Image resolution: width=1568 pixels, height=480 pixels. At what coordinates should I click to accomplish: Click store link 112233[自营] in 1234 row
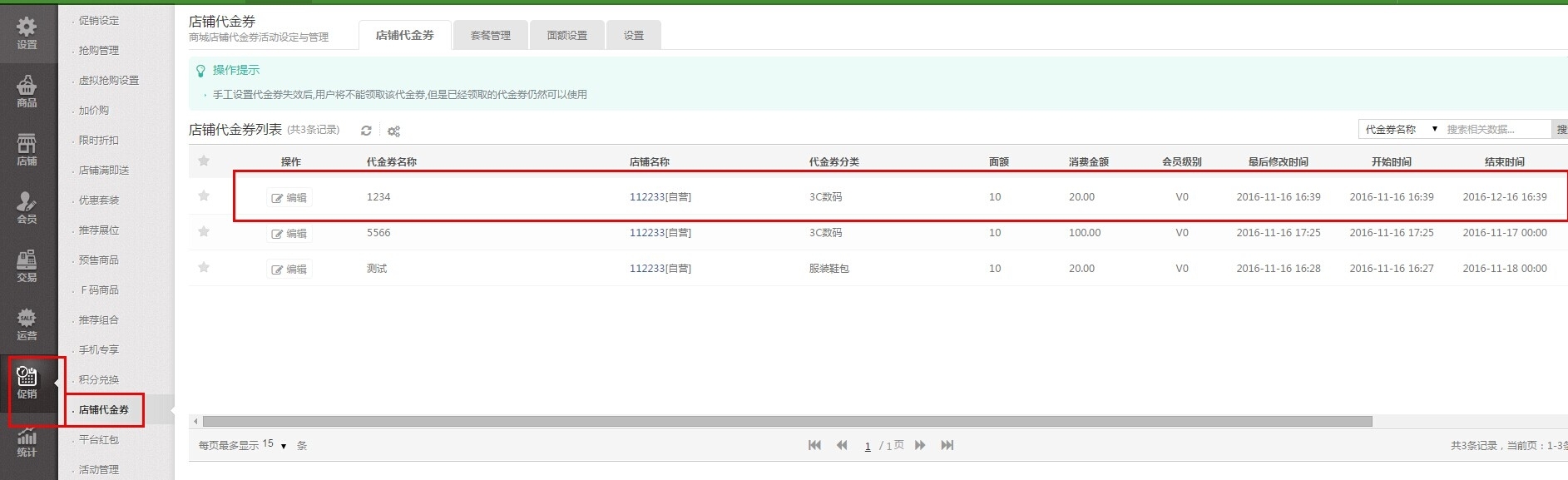(x=660, y=197)
